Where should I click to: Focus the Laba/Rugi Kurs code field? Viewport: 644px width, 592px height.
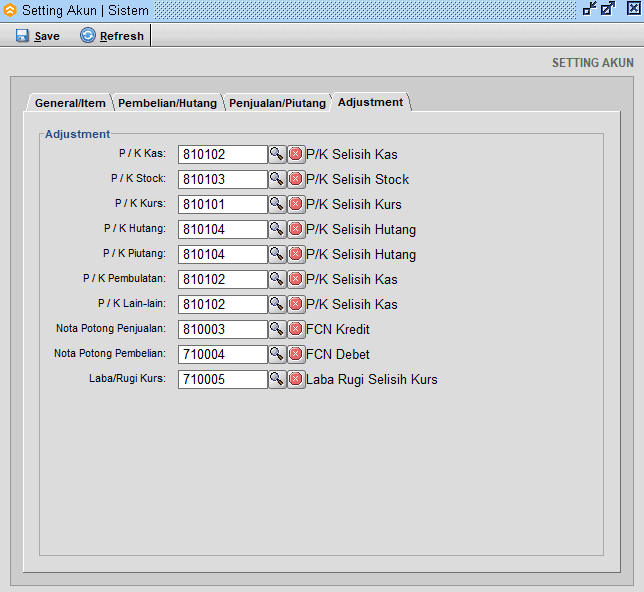point(222,379)
